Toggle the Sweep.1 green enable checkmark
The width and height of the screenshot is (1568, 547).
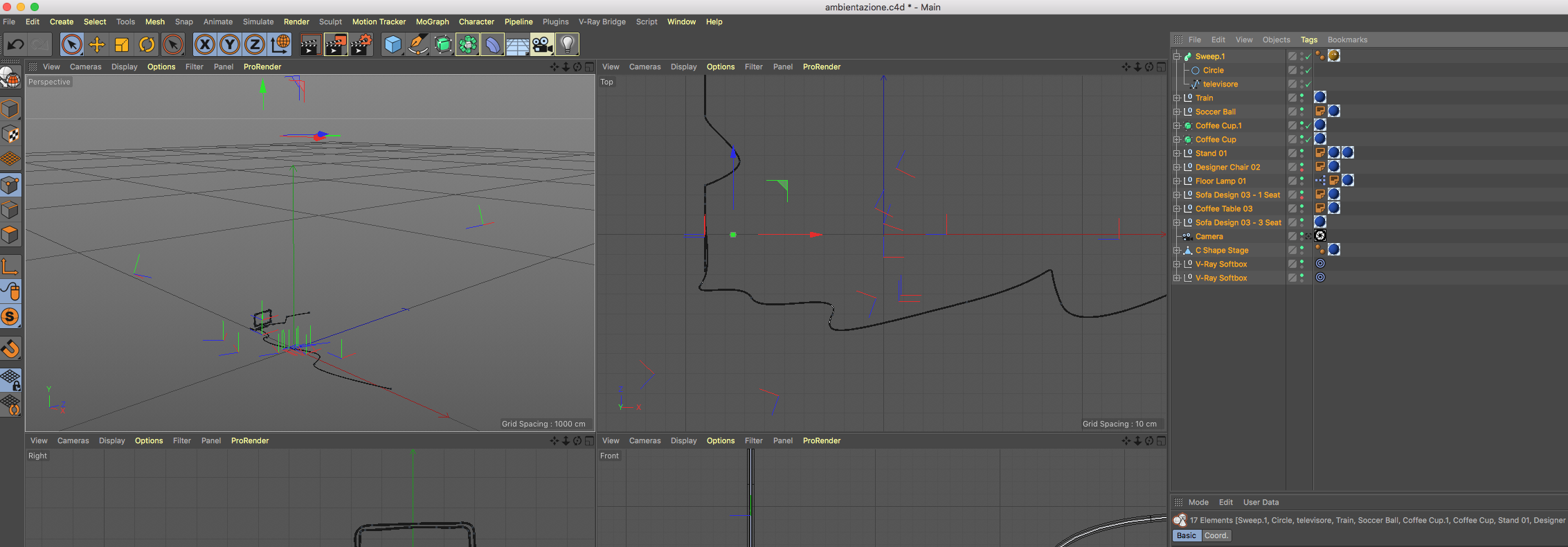point(1308,57)
